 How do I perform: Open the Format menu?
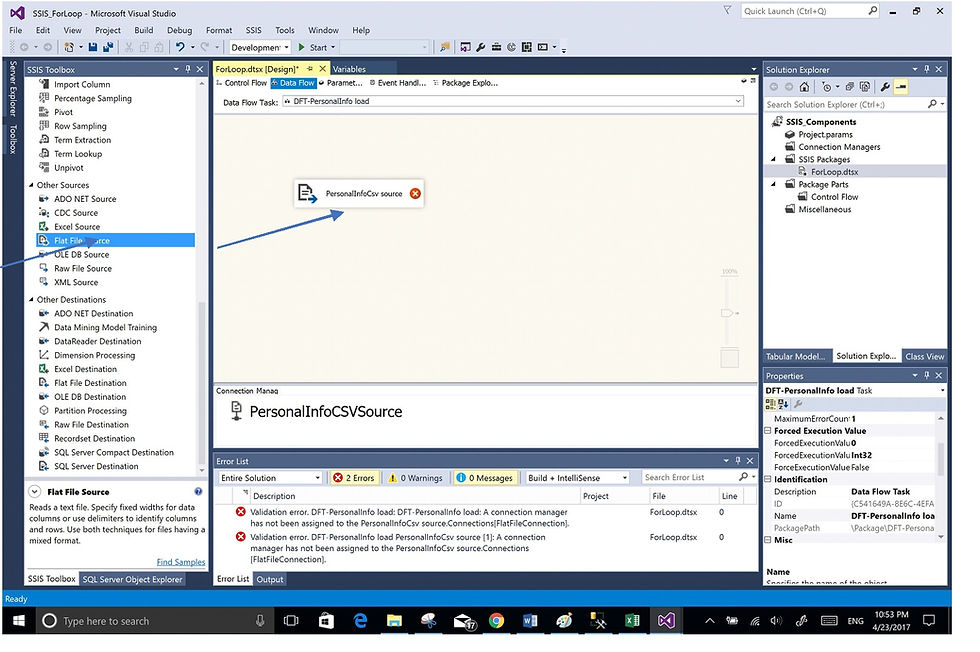219,30
